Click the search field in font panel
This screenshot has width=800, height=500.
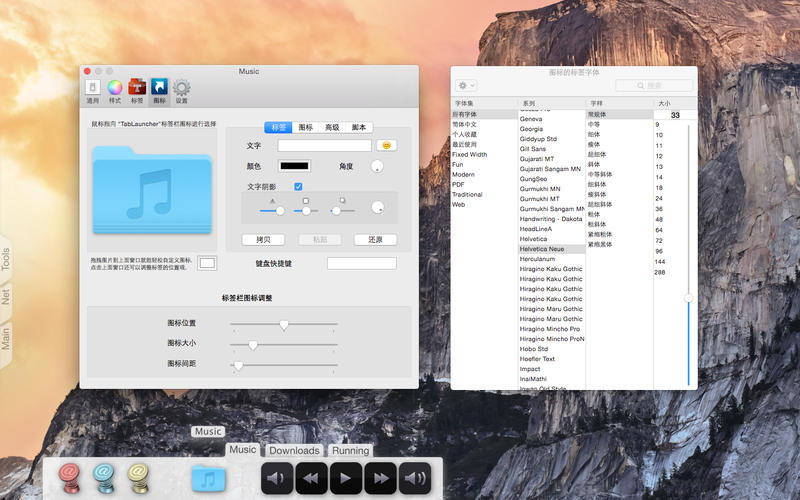(x=654, y=85)
